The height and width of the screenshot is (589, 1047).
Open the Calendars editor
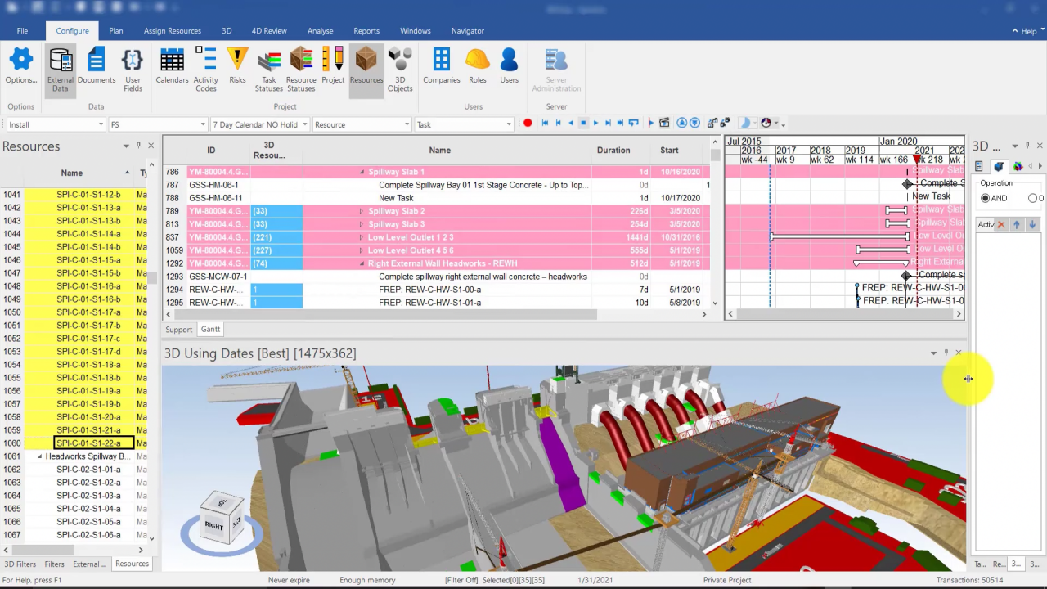pos(171,66)
